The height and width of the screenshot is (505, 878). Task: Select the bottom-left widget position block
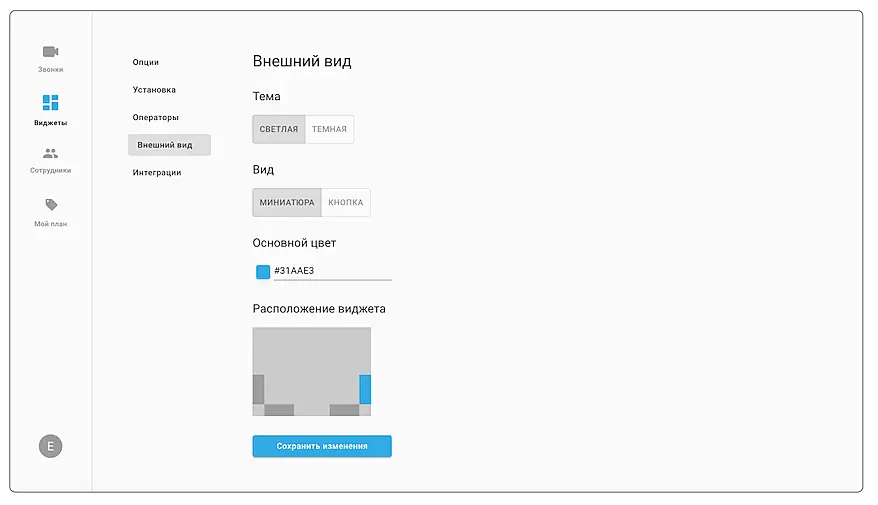[279, 410]
